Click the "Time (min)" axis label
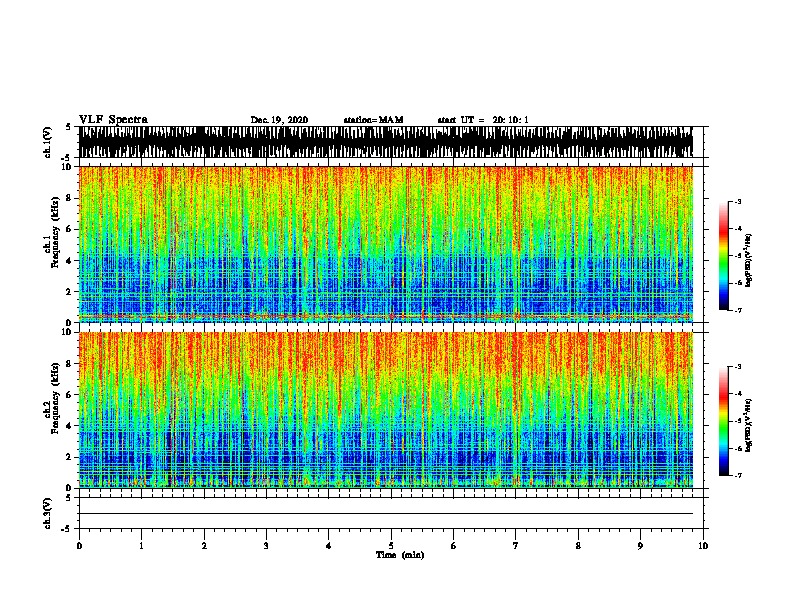 [400, 555]
